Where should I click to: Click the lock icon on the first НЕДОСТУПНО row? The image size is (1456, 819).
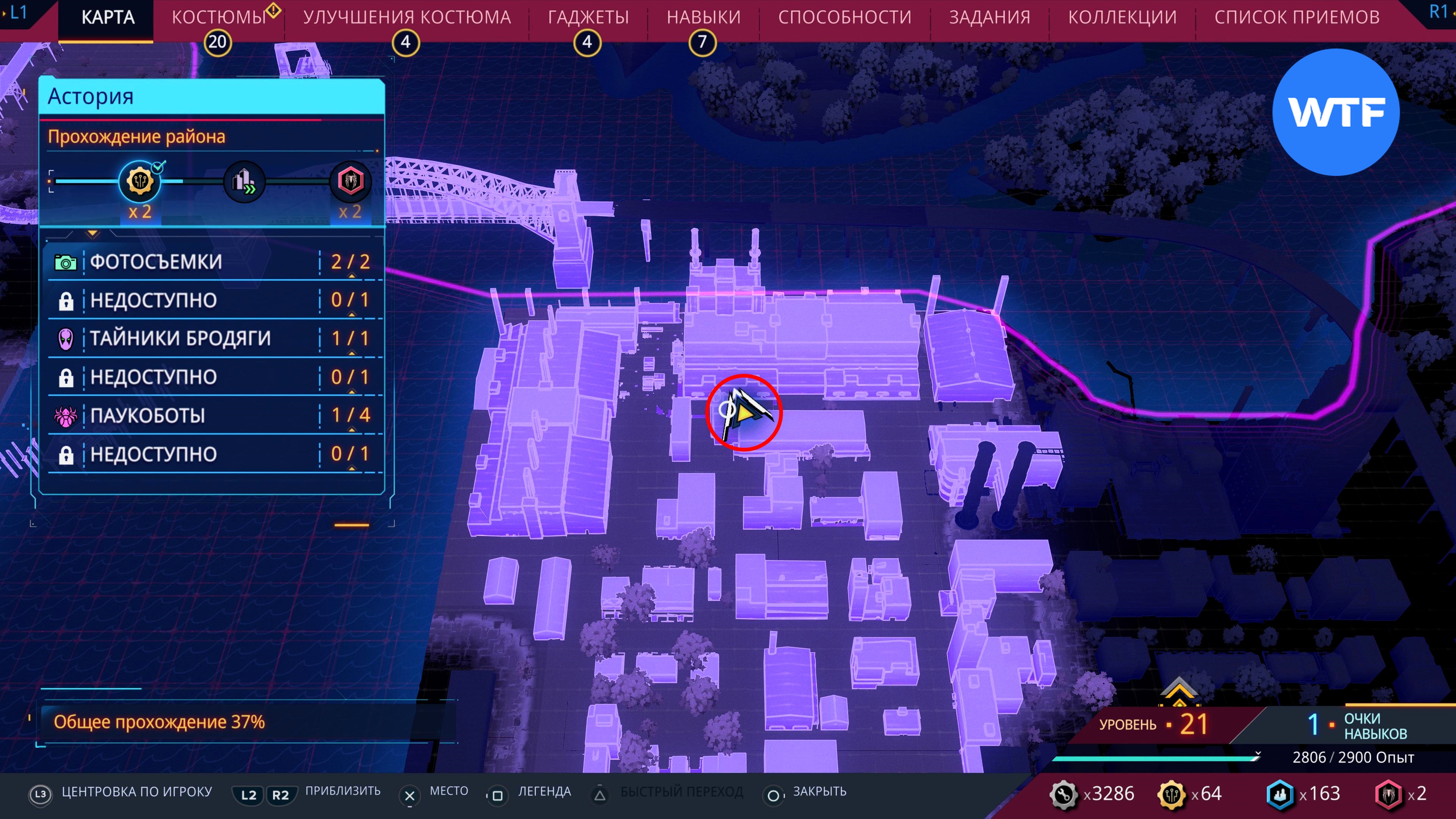point(66,301)
